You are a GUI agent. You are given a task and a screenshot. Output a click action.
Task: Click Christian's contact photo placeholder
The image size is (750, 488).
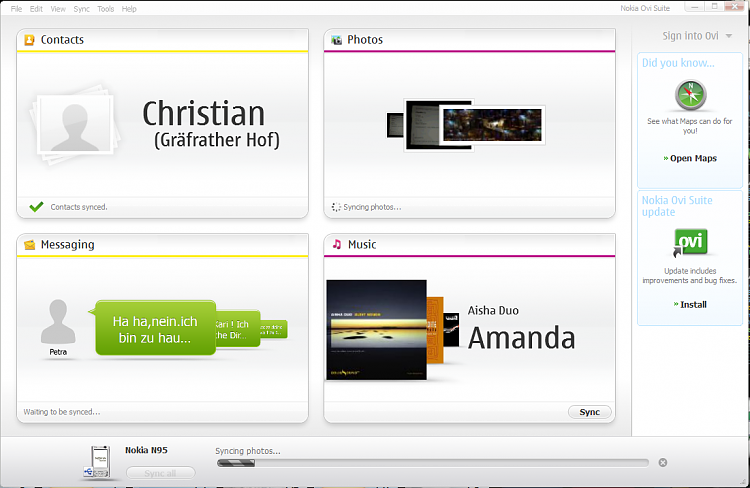click(x=76, y=124)
